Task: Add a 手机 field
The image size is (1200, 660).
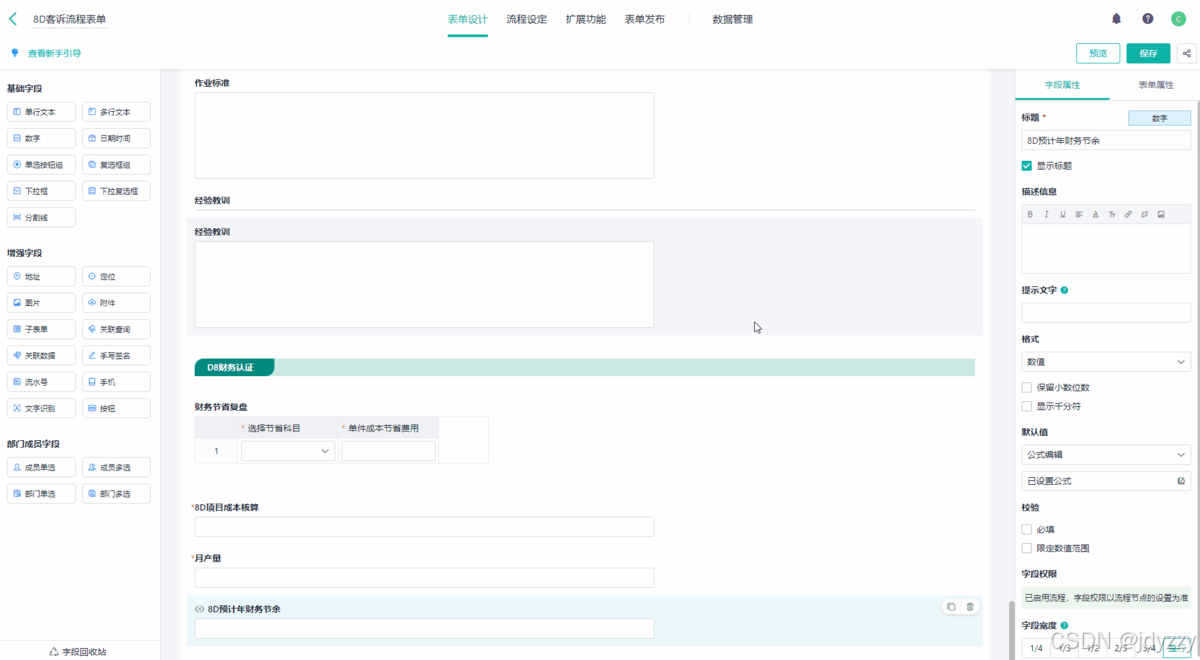Action: pyautogui.click(x=116, y=382)
